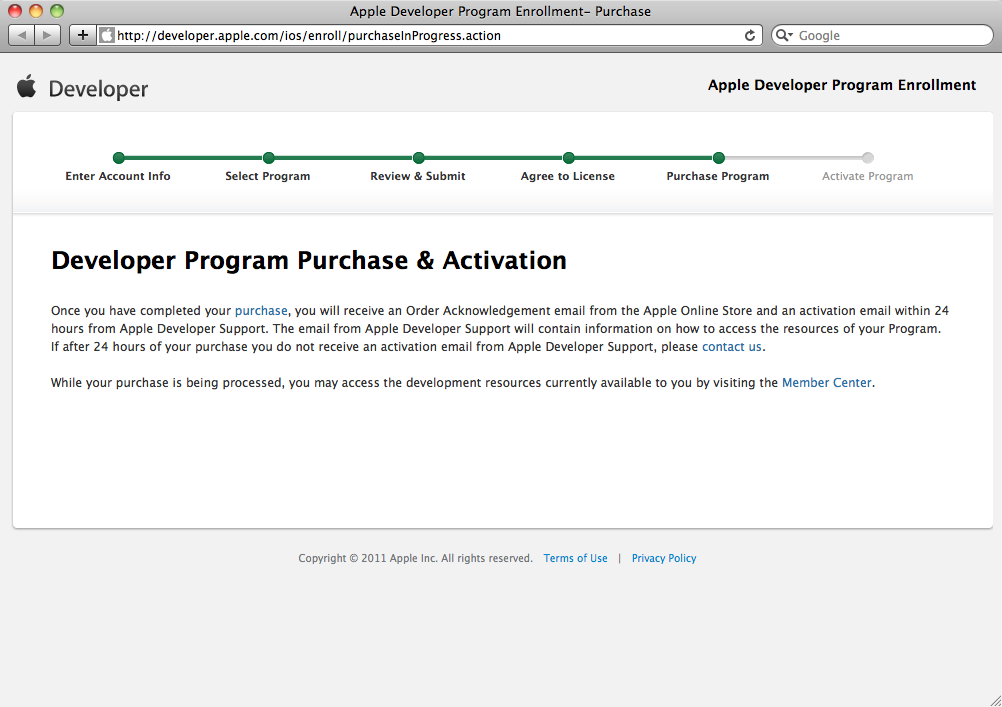Visit the Member Center link
Viewport: 1002px width, 707px height.
coord(826,382)
